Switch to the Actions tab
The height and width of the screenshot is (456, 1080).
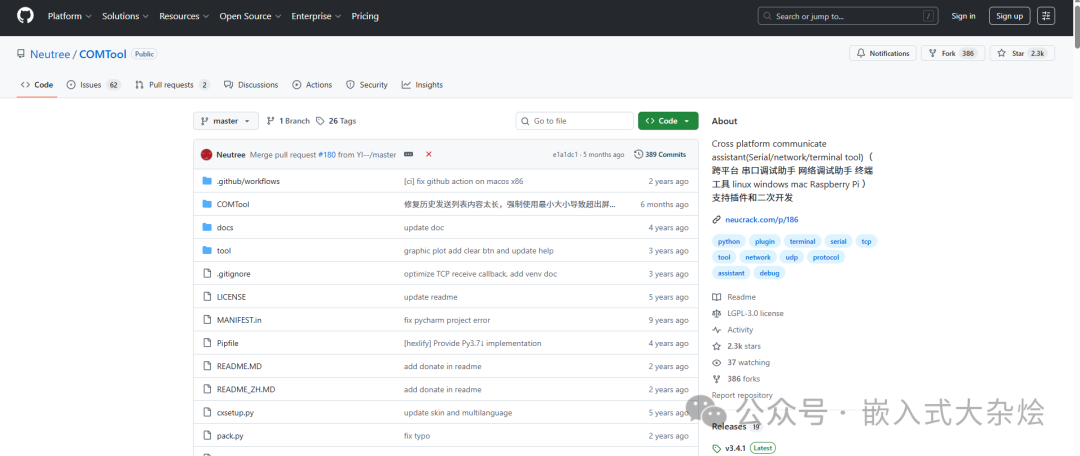coord(312,85)
